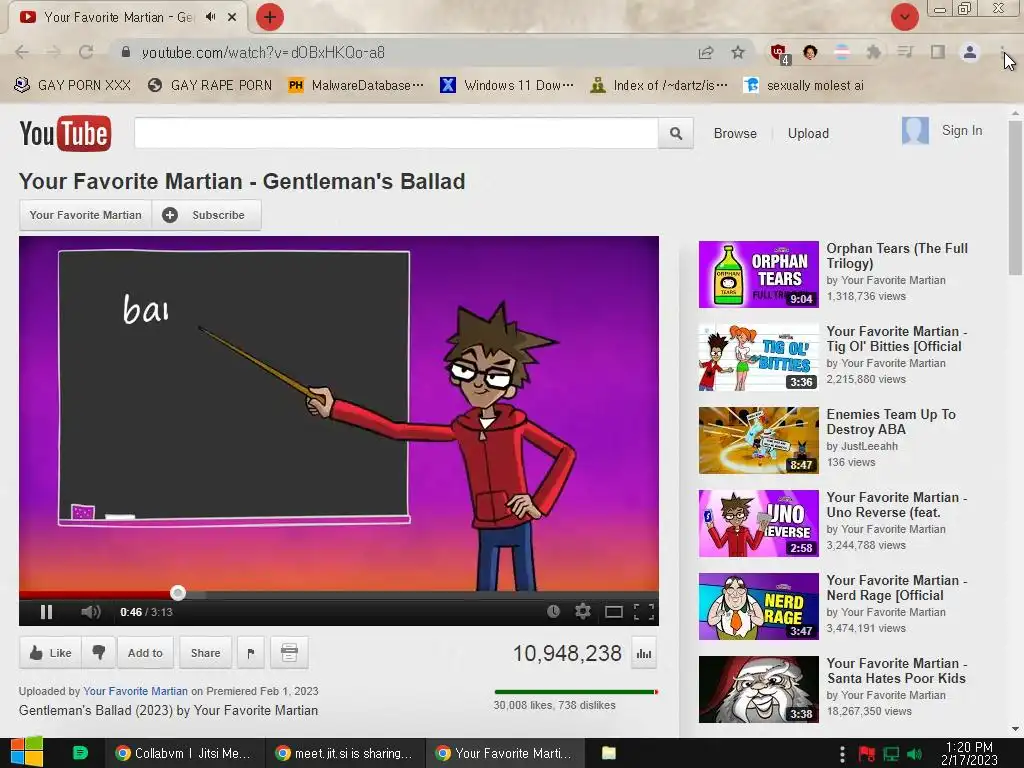The height and width of the screenshot is (768, 1024).
Task: Open Windows Start button
Action: pyautogui.click(x=26, y=753)
